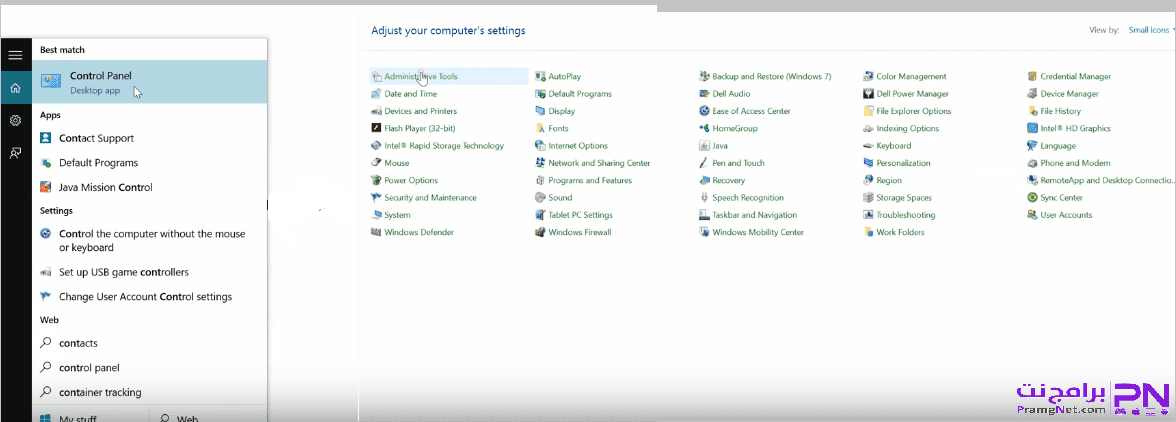Open Security and Maintenance flag icon

[x=376, y=198]
